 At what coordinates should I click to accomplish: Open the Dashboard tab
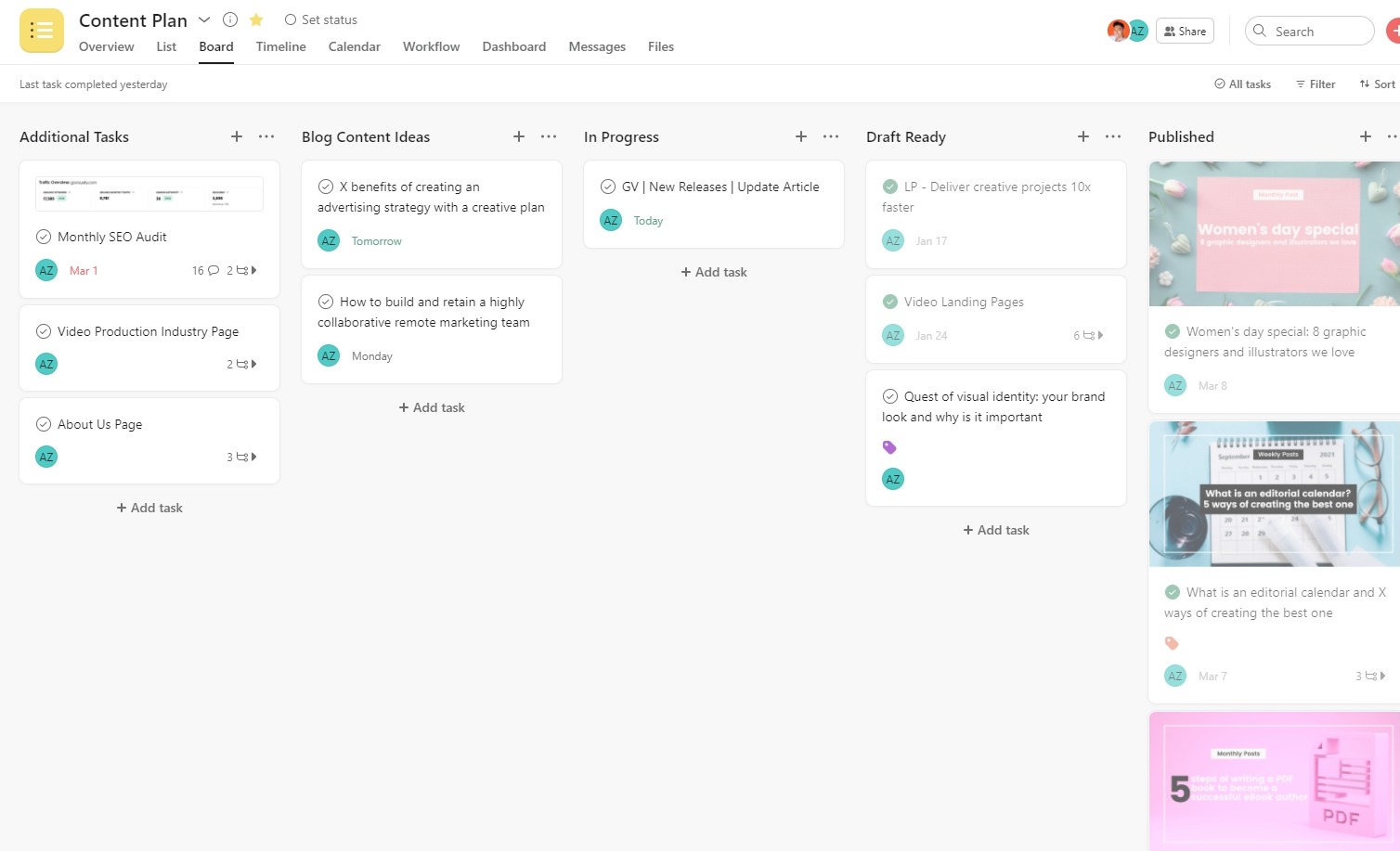513,46
